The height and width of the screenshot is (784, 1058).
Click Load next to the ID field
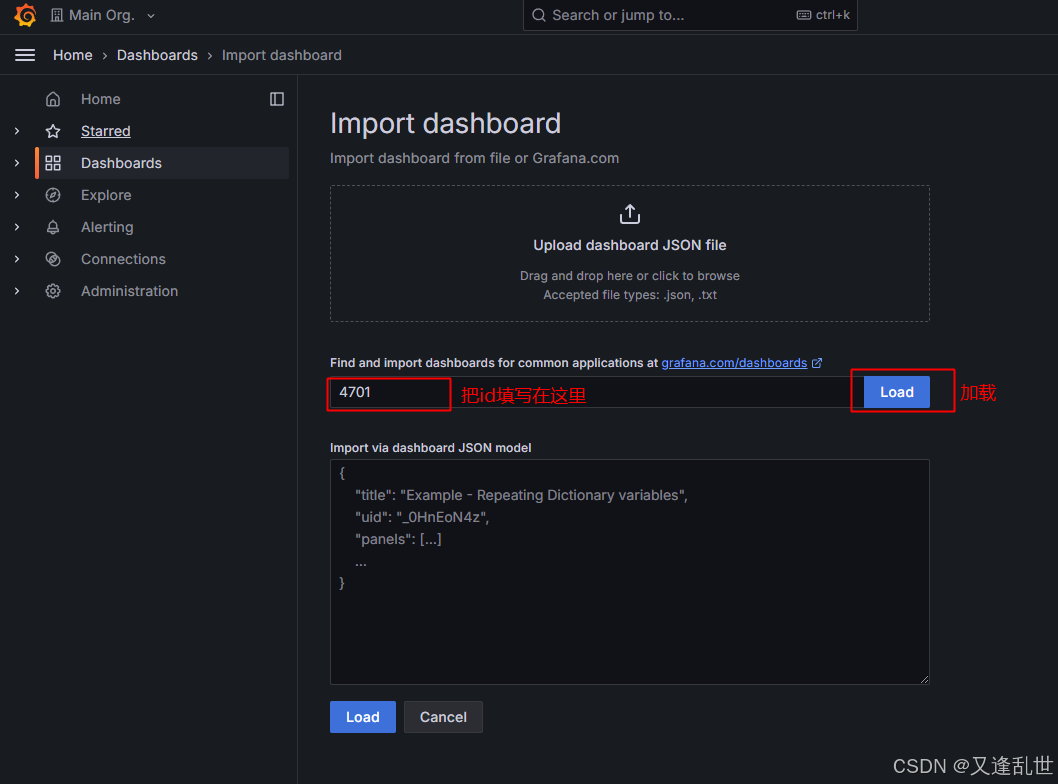(x=897, y=393)
